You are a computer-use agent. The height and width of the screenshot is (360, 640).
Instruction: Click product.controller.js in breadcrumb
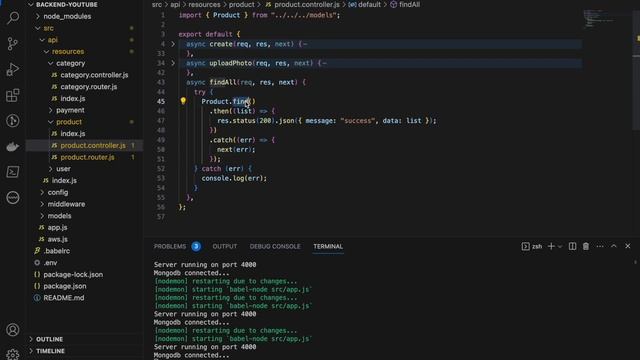coord(307,4)
